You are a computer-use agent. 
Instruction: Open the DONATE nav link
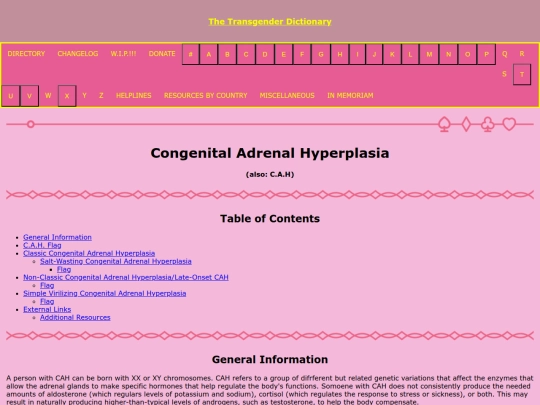click(162, 54)
